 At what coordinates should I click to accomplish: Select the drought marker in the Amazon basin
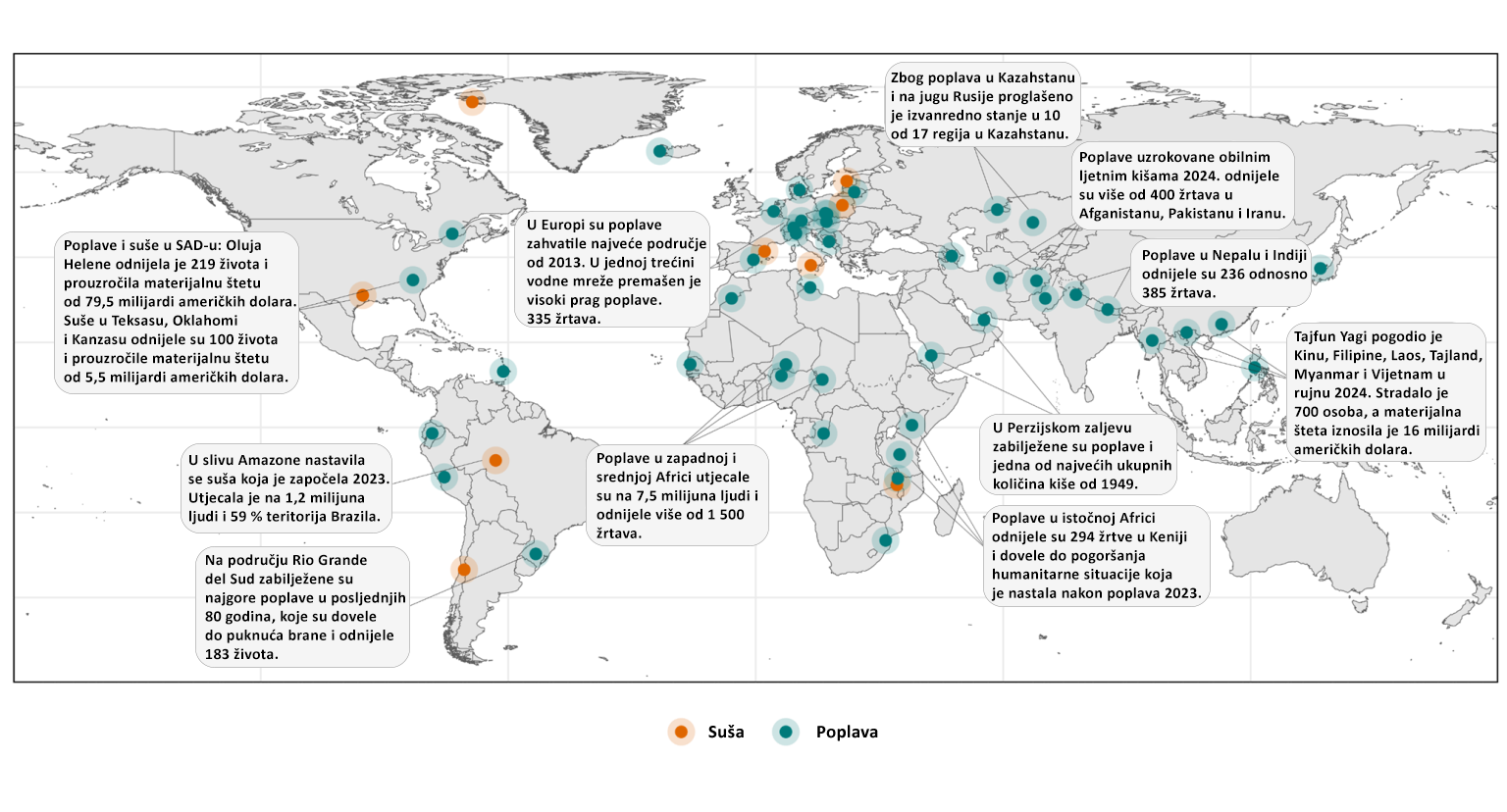point(495,460)
